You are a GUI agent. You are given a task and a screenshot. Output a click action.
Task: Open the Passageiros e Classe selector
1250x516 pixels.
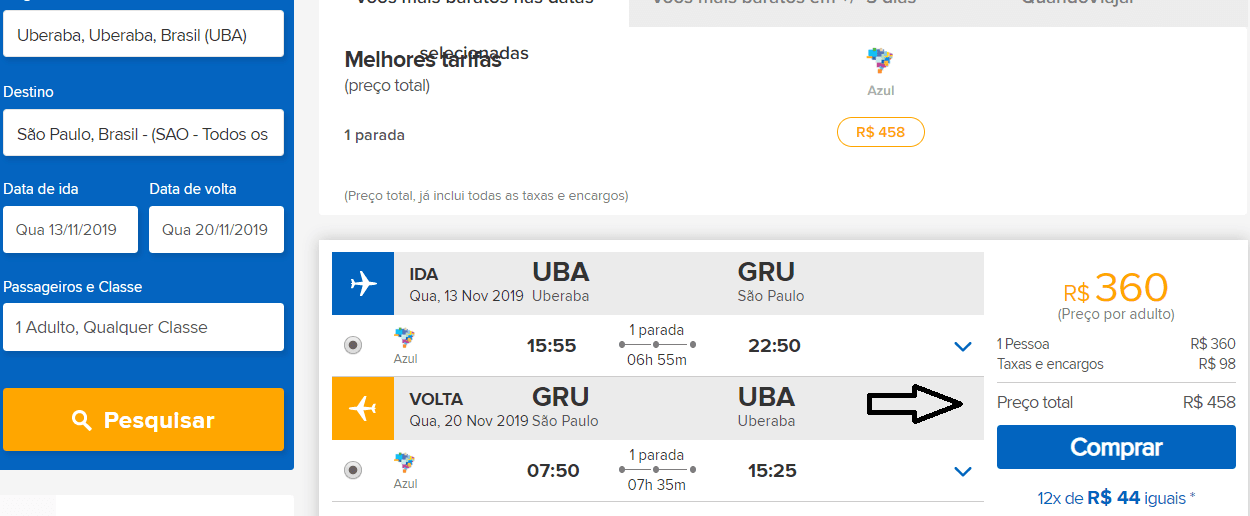click(x=143, y=327)
